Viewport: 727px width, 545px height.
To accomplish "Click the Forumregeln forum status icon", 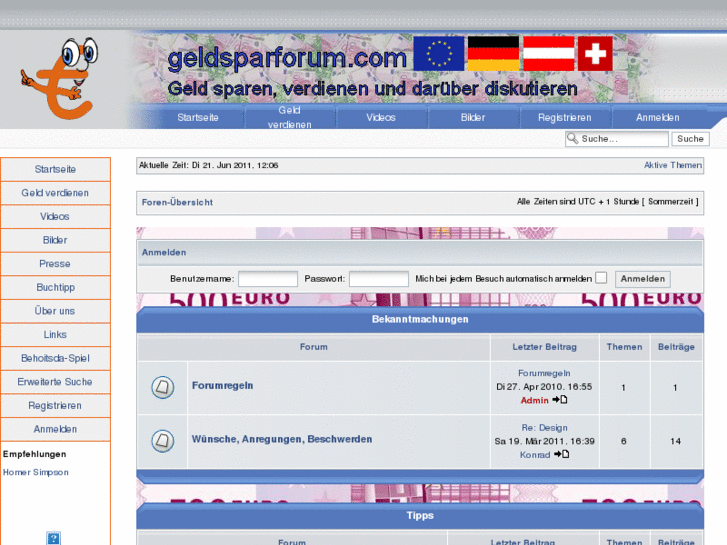I will click(x=163, y=387).
